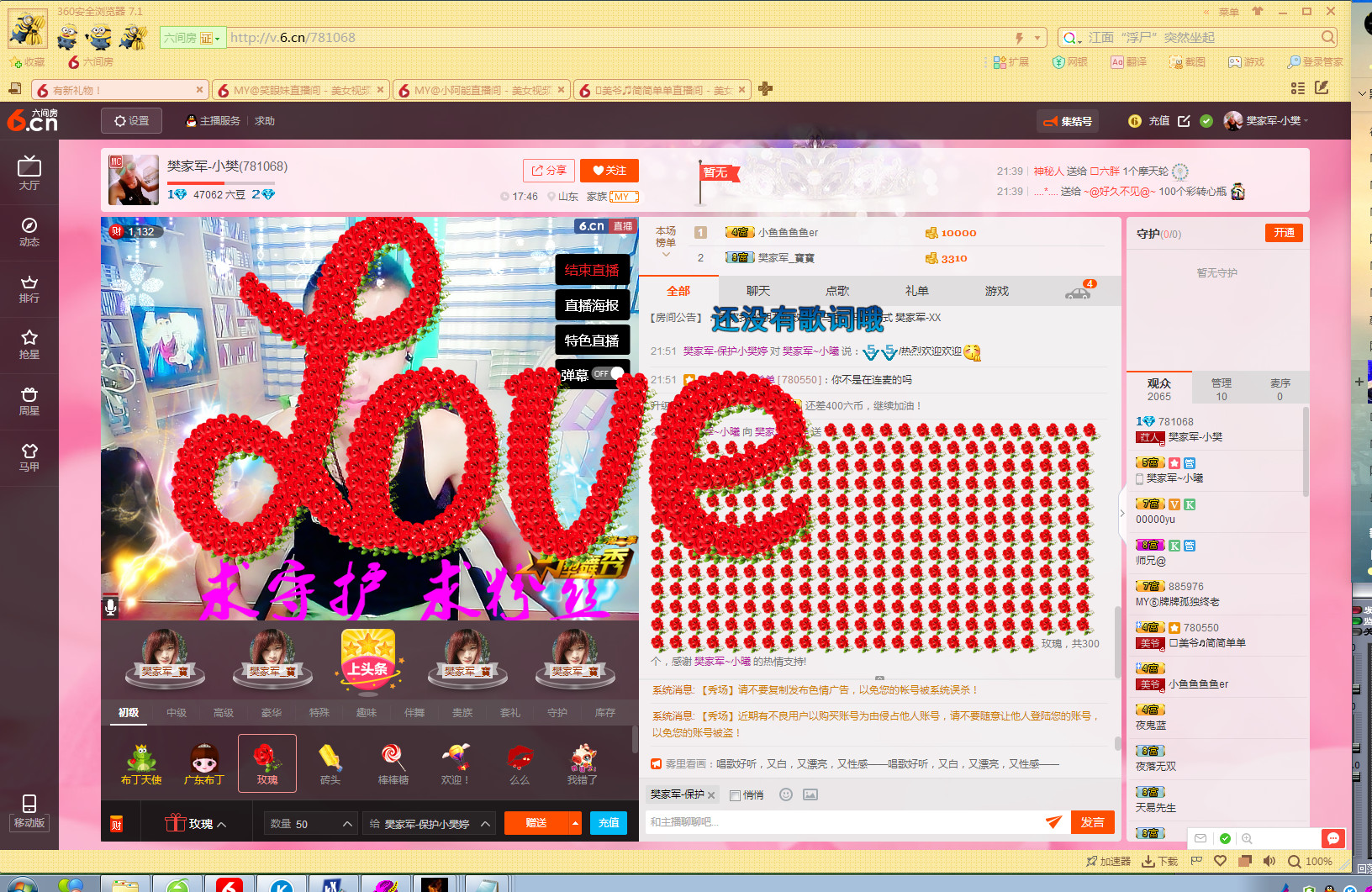1372x892 pixels.
Task: Select the 布丁天使 gift icon
Action: 141,763
